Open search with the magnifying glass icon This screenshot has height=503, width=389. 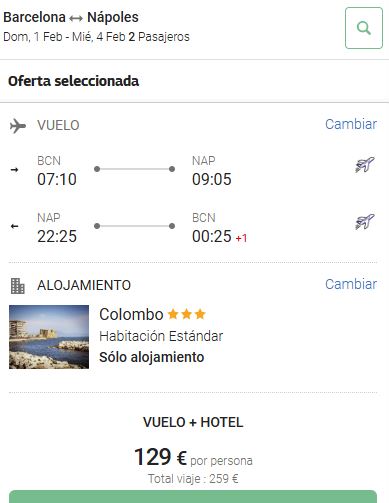pyautogui.click(x=364, y=28)
